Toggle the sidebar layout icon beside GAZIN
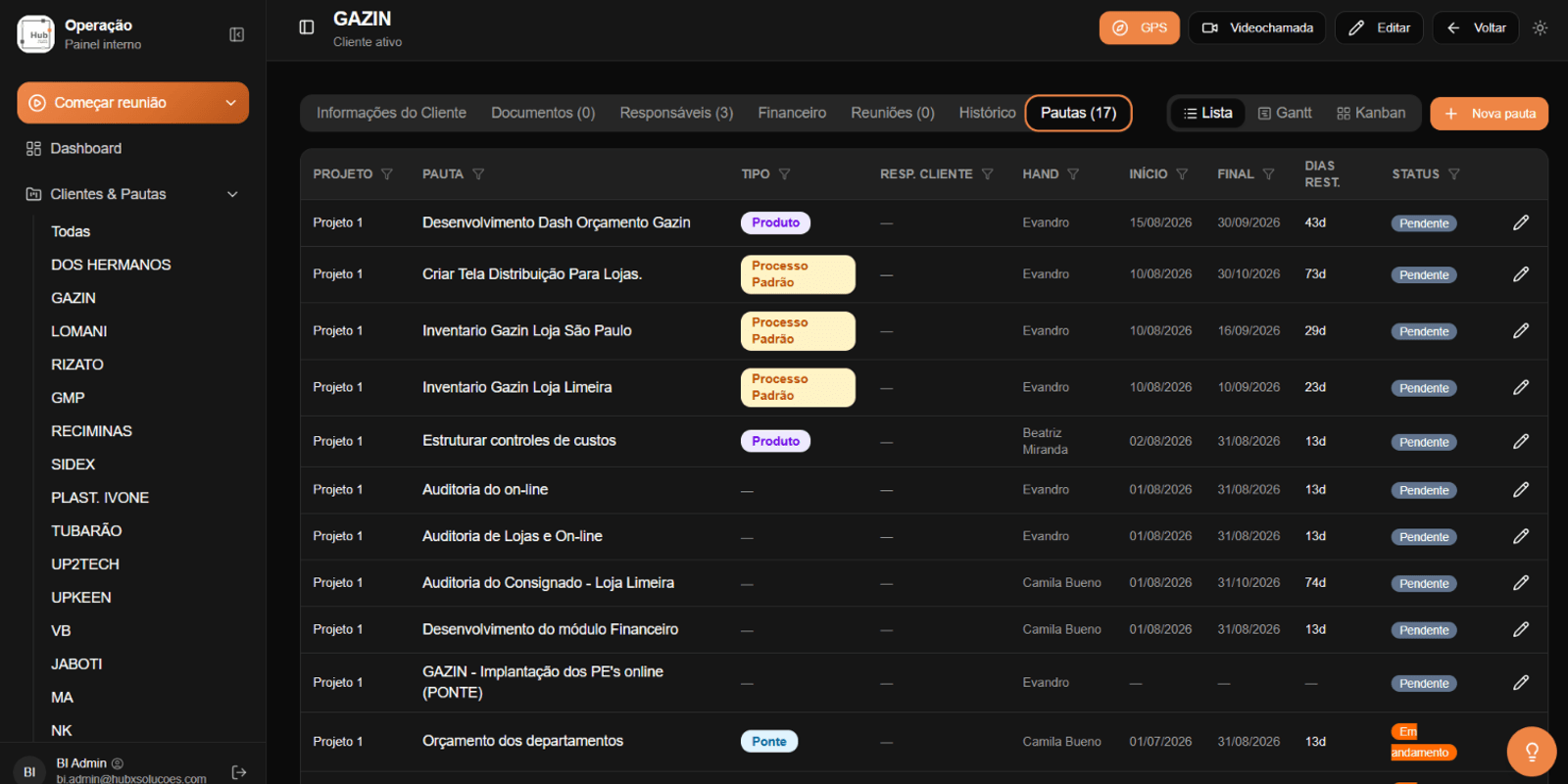This screenshot has width=1568, height=784. coord(307,27)
